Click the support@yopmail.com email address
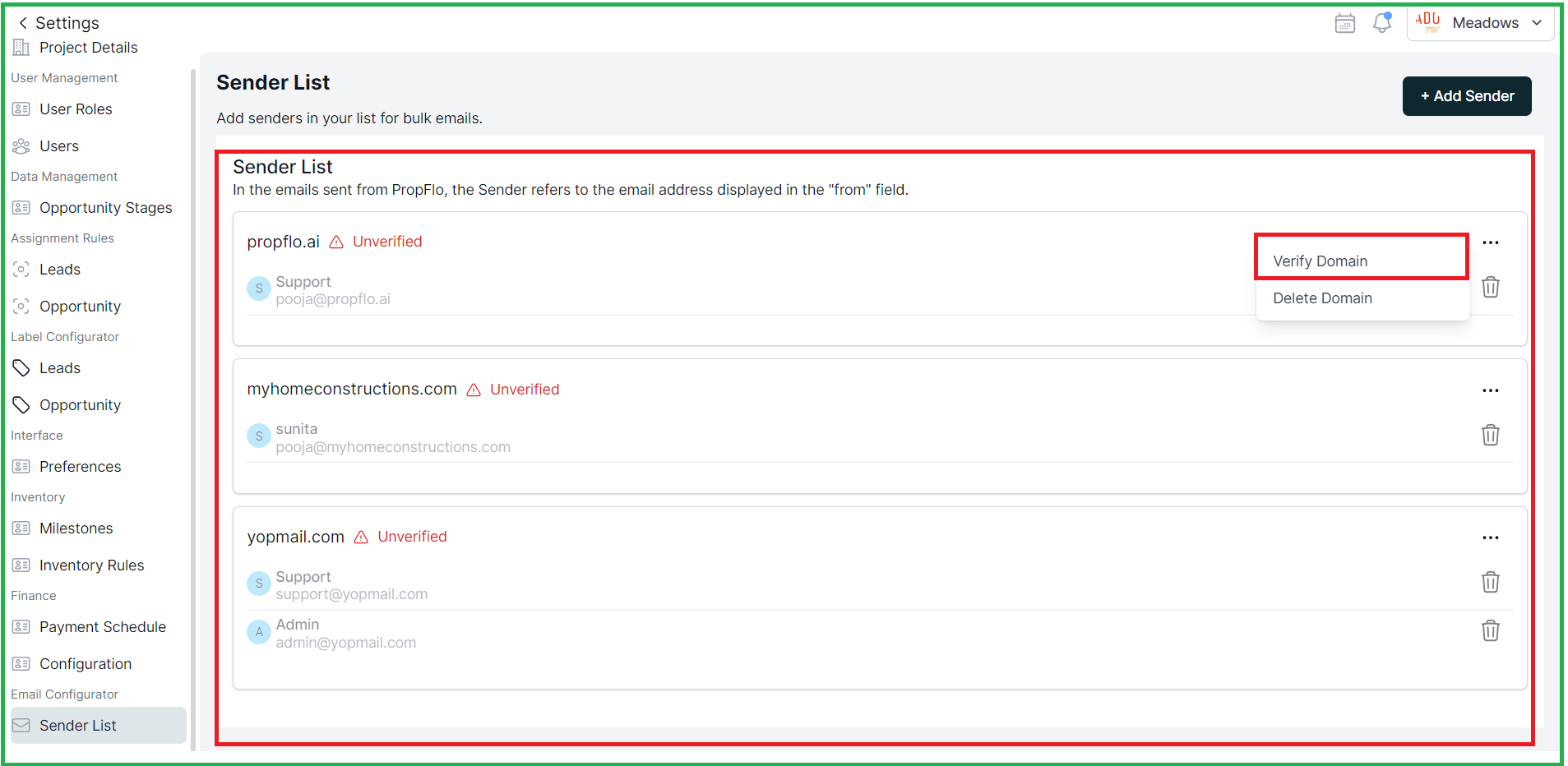 (351, 594)
